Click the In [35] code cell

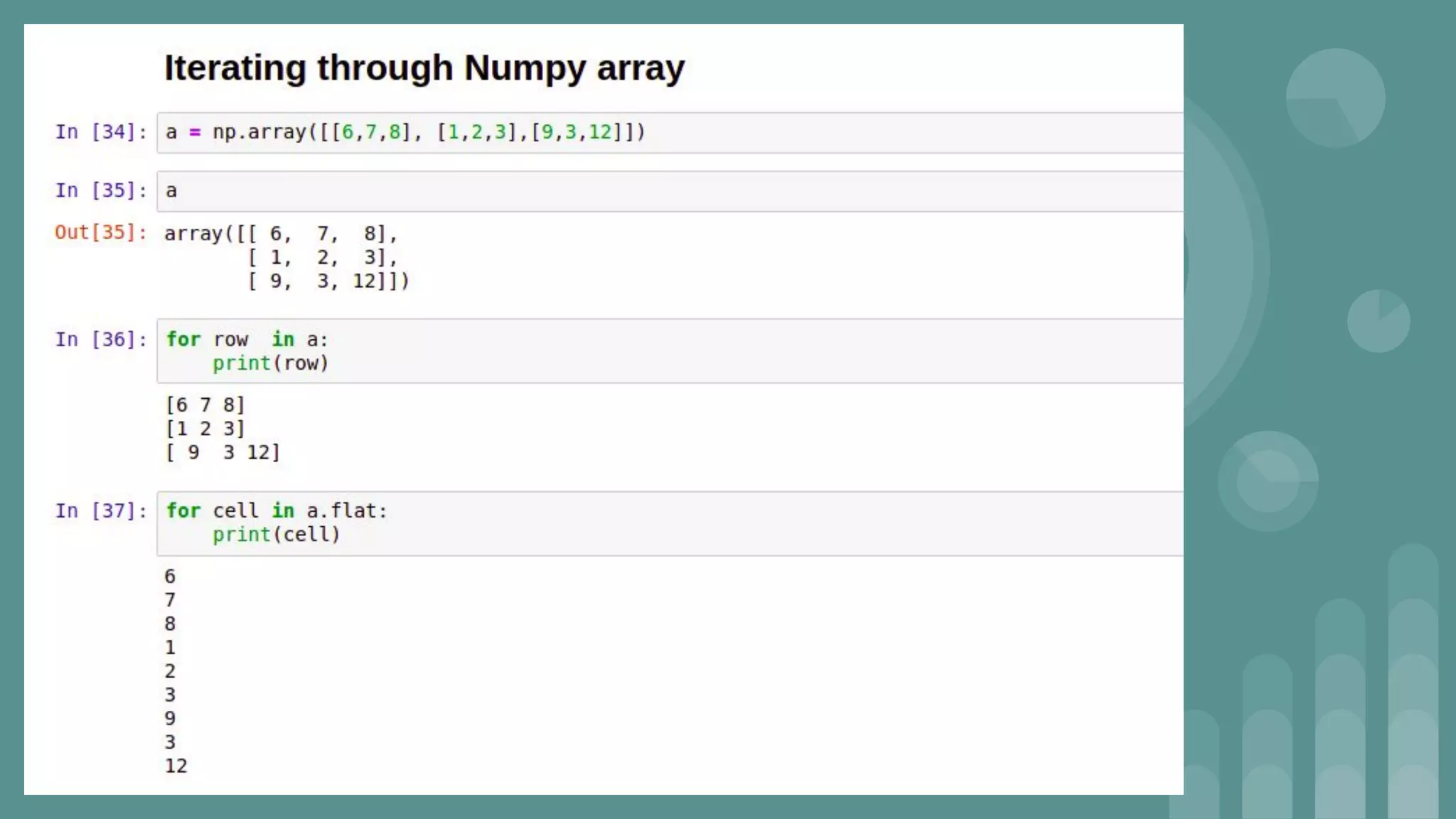[668, 191]
